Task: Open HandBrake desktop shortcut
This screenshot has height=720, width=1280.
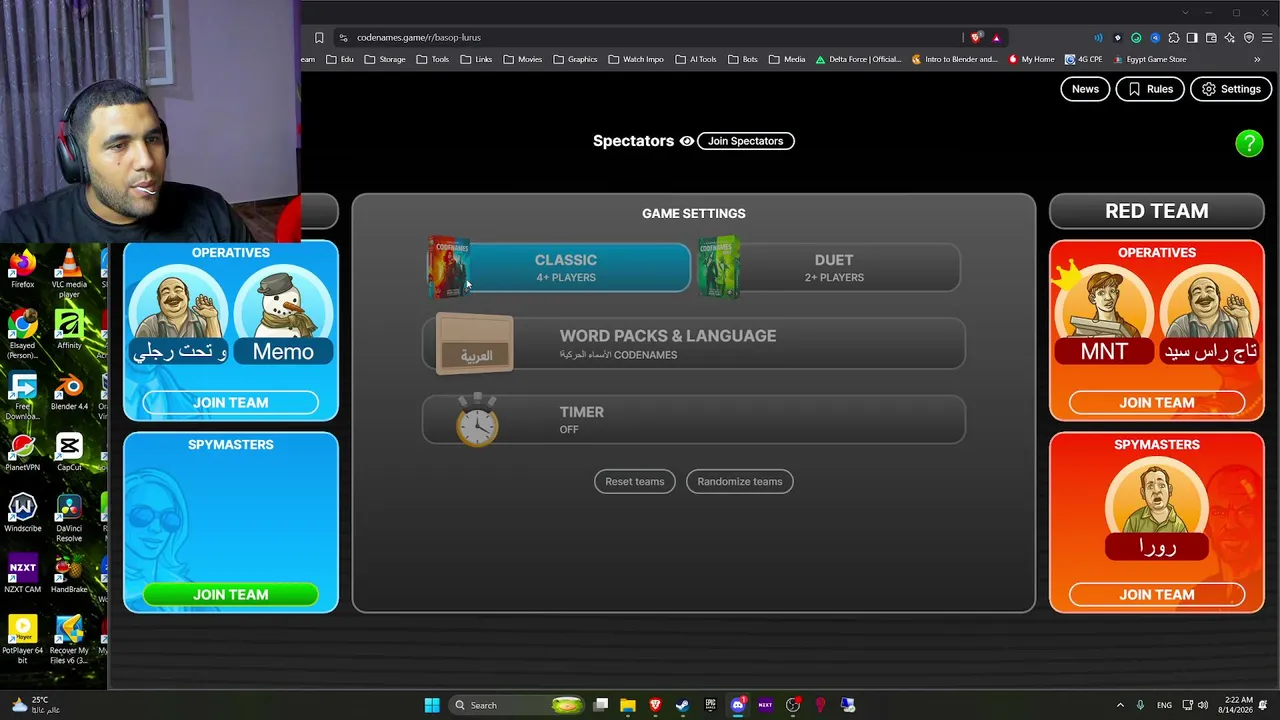Action: click(69, 575)
